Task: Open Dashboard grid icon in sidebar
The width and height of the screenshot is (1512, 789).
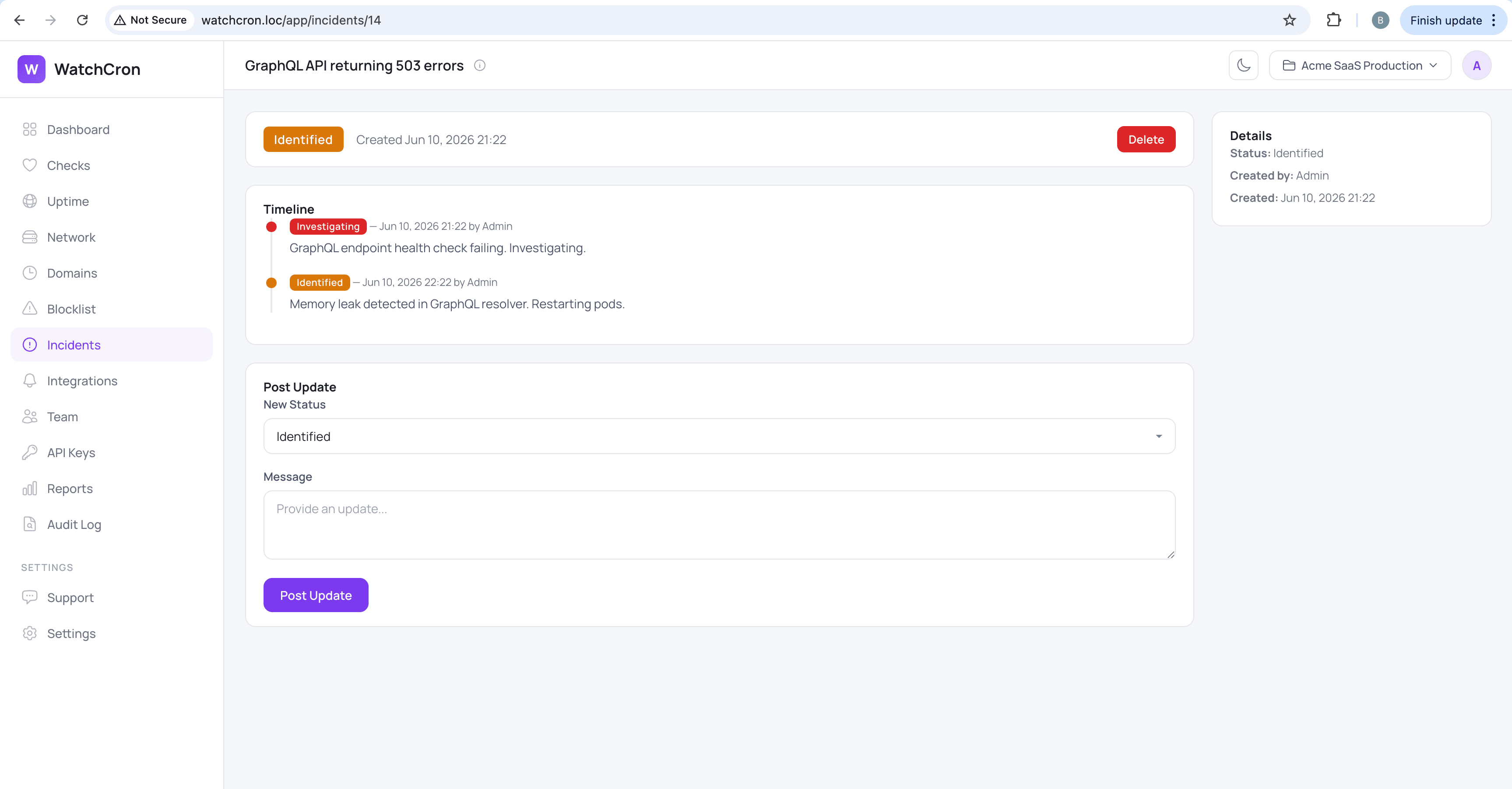Action: tap(29, 129)
